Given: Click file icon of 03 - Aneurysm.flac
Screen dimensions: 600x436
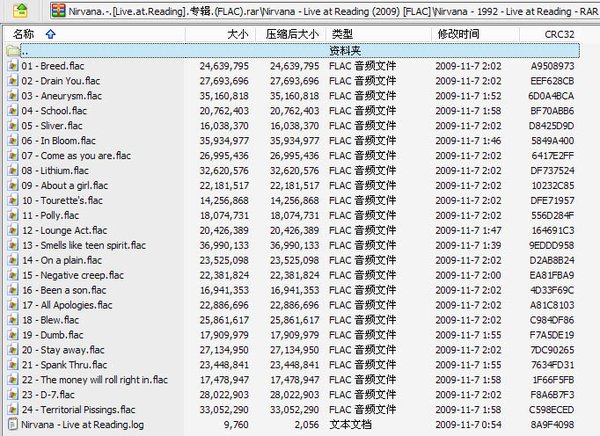Looking at the screenshot, I should (x=13, y=96).
